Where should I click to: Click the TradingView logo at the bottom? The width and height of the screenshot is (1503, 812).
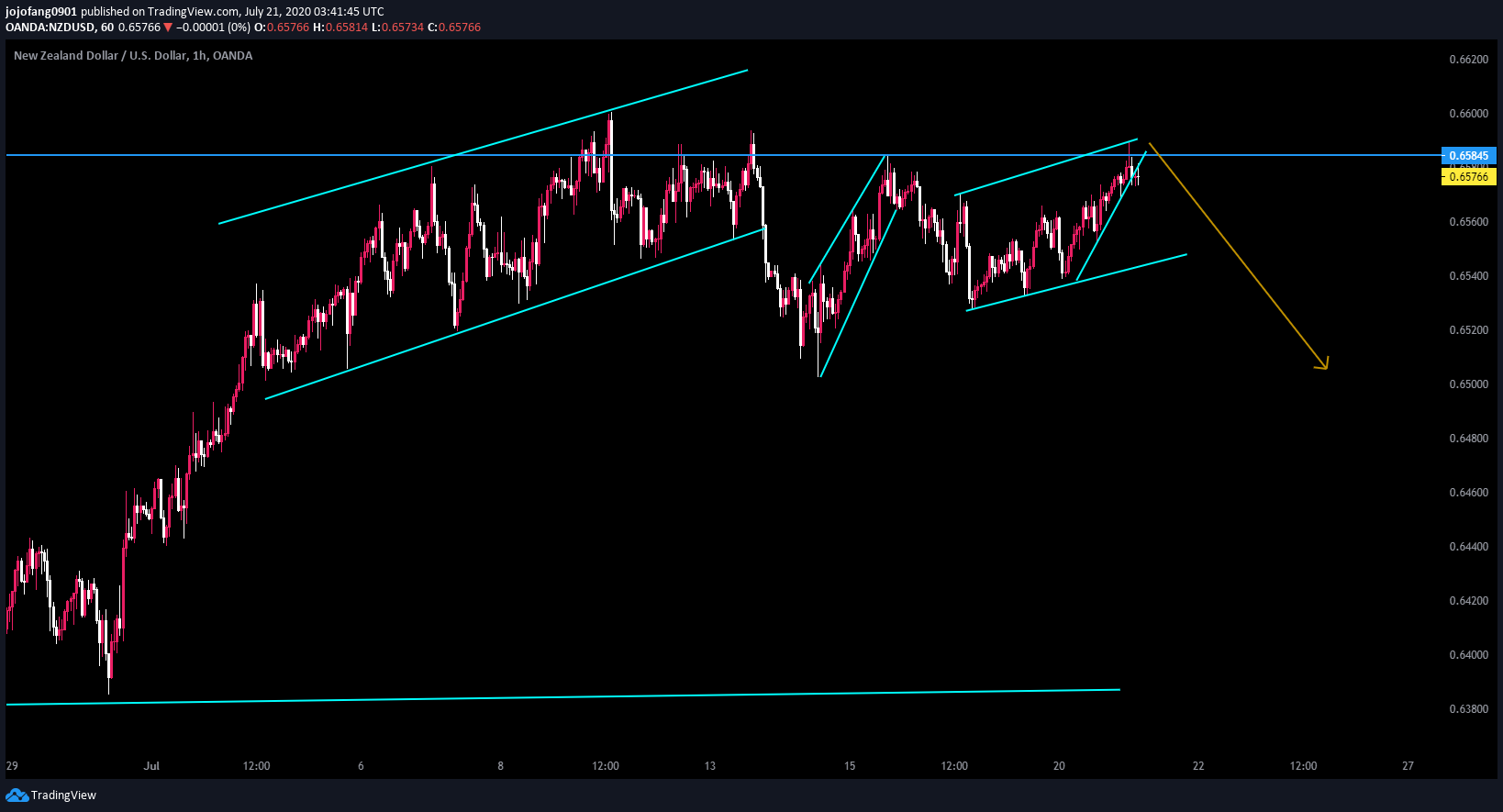point(50,795)
